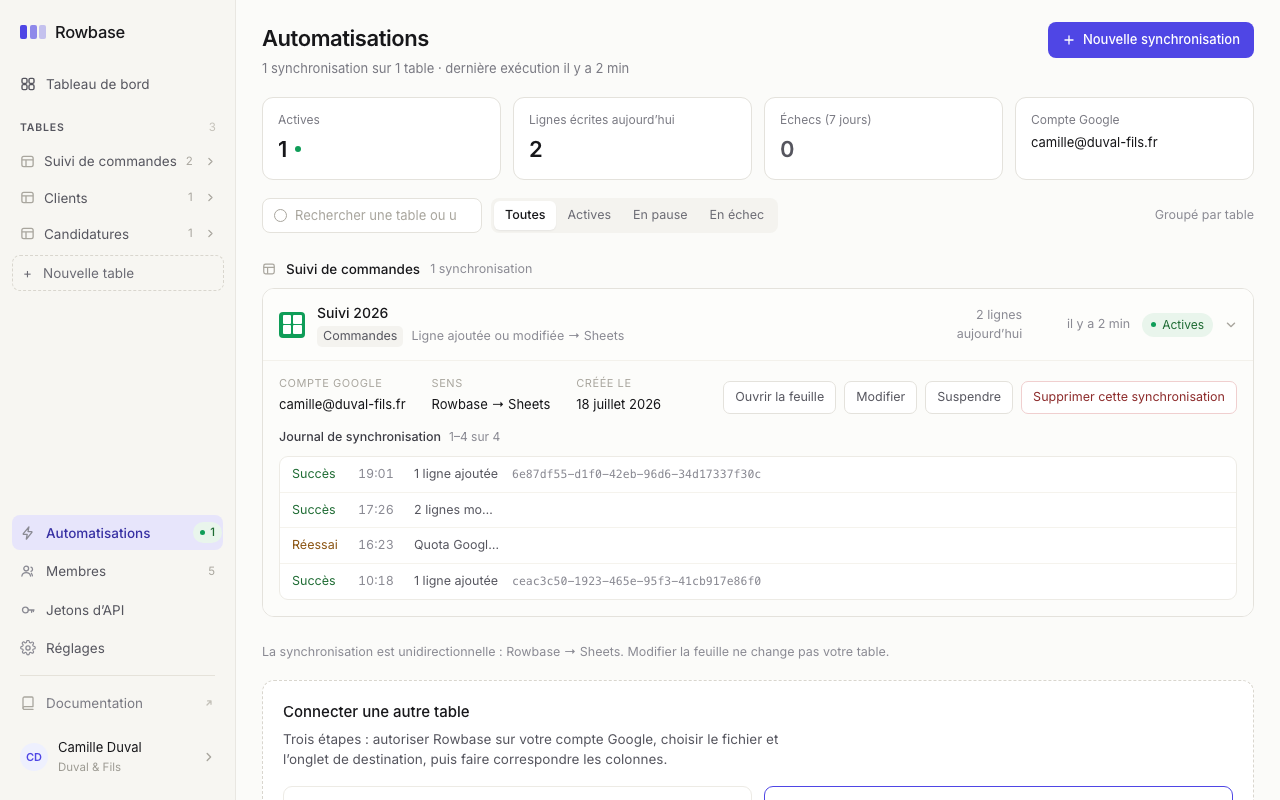Select the 17:26 log row '2 lignes mo...'
Viewport: 1280px width, 800px height.
(x=758, y=510)
